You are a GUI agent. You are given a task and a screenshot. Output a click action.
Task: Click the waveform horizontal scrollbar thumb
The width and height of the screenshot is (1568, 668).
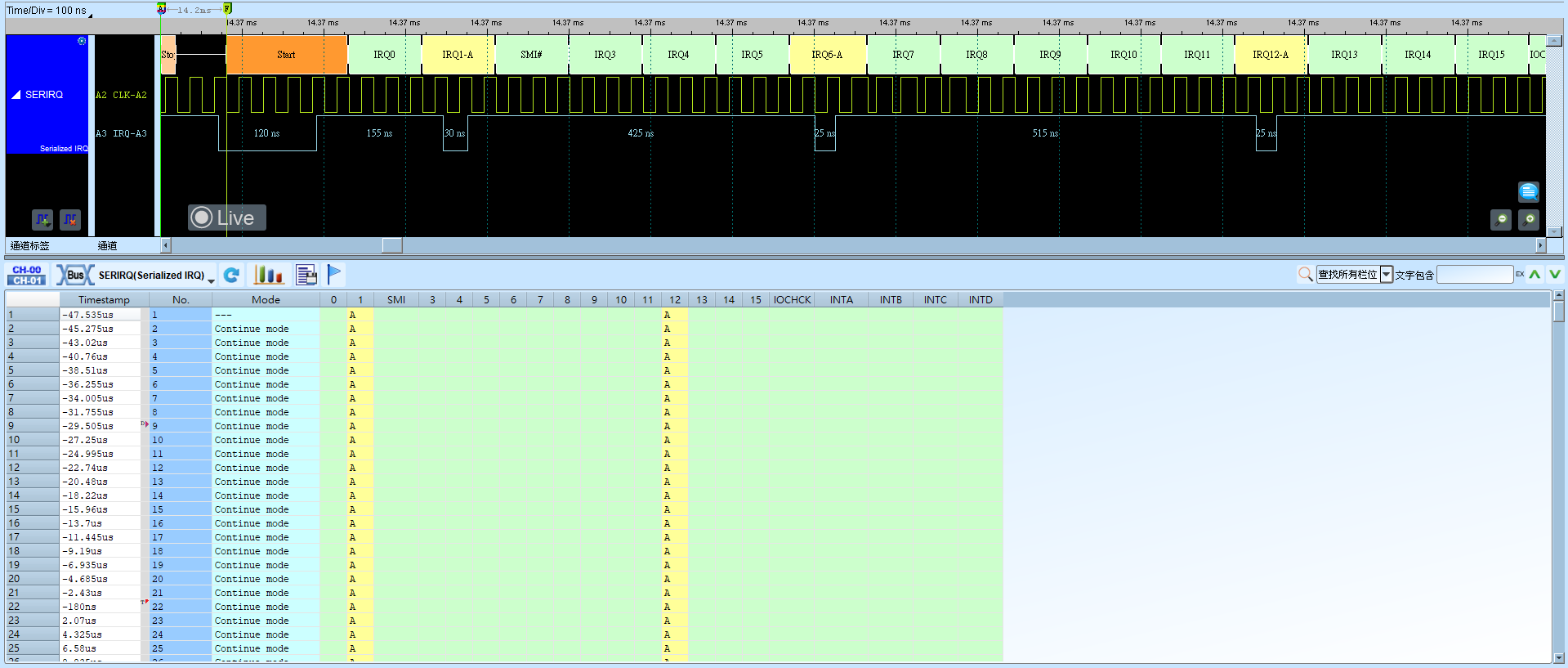[392, 245]
